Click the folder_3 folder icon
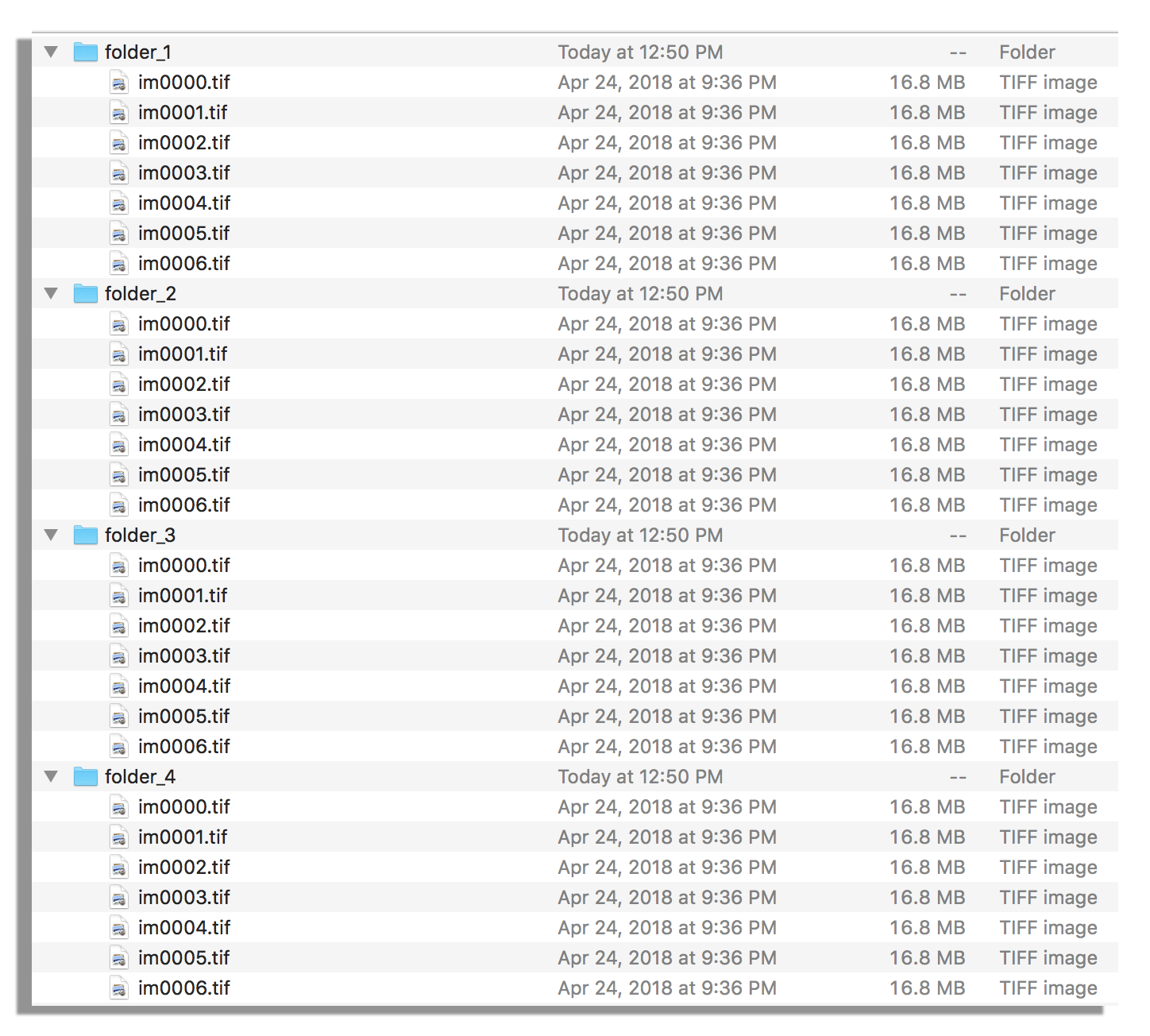This screenshot has height=1036, width=1150. (x=85, y=535)
